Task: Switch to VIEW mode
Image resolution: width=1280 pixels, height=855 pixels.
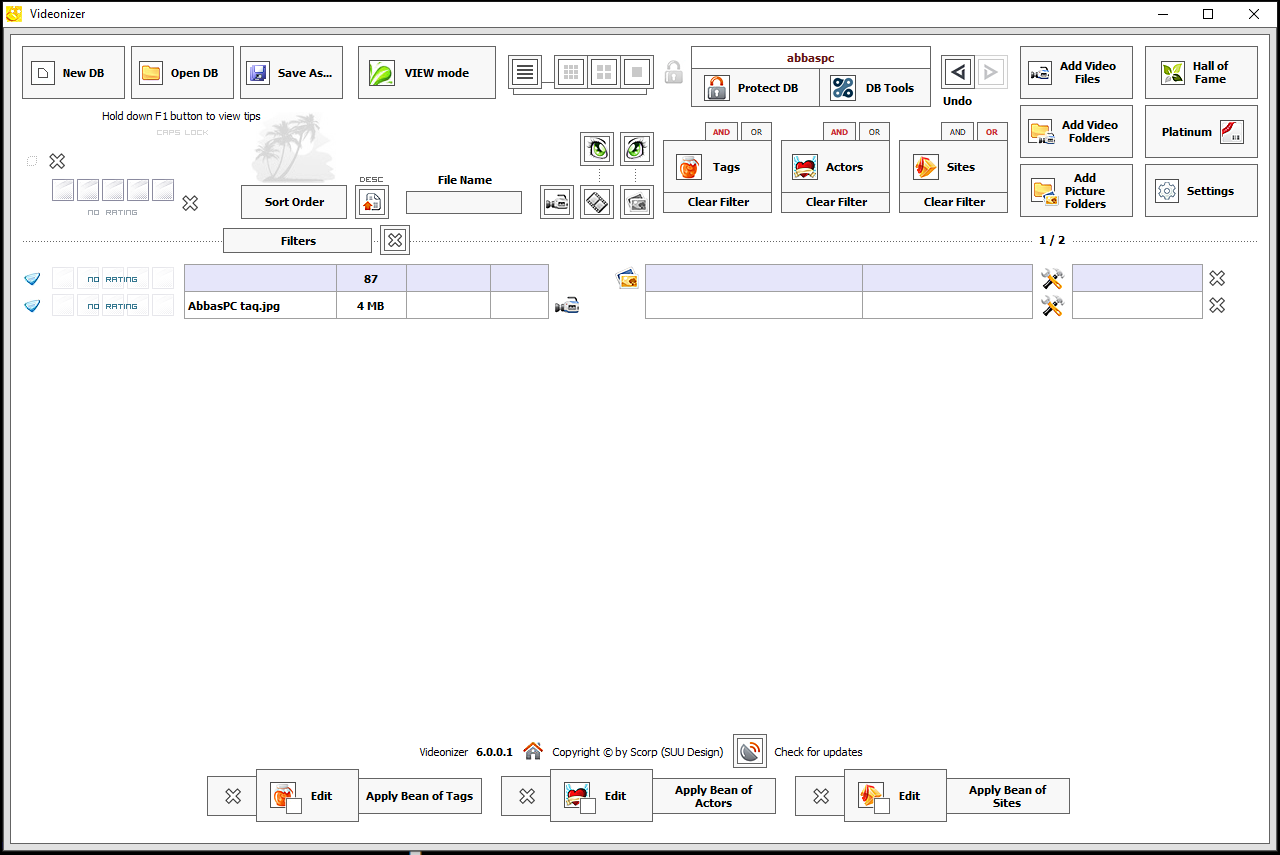Action: point(427,73)
